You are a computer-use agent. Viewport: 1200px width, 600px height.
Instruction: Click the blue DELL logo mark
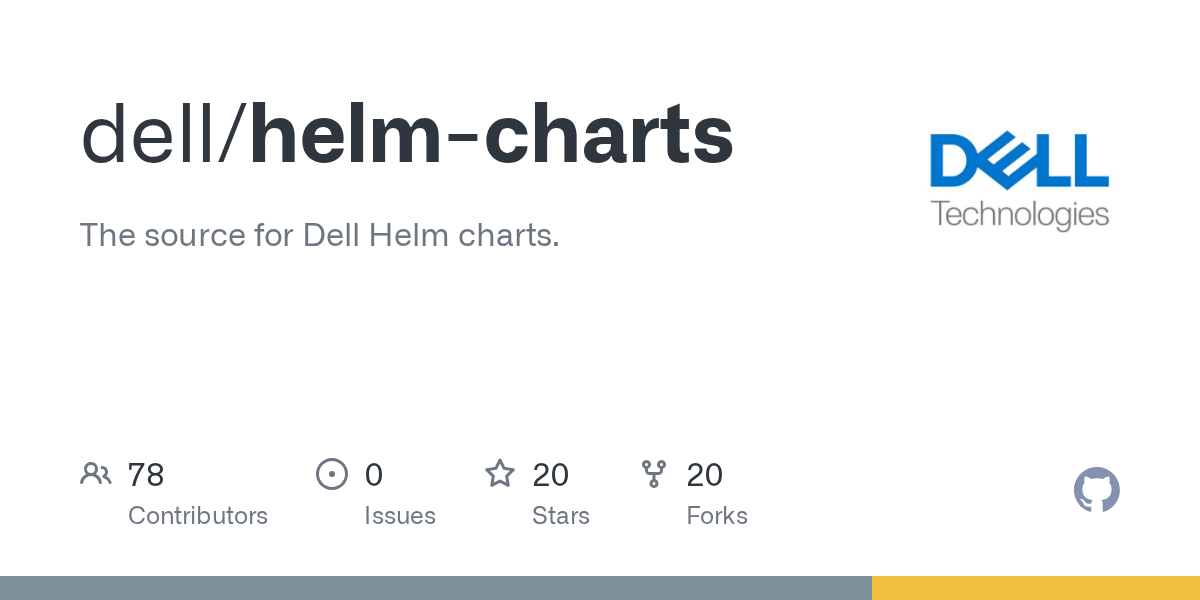tap(1019, 161)
